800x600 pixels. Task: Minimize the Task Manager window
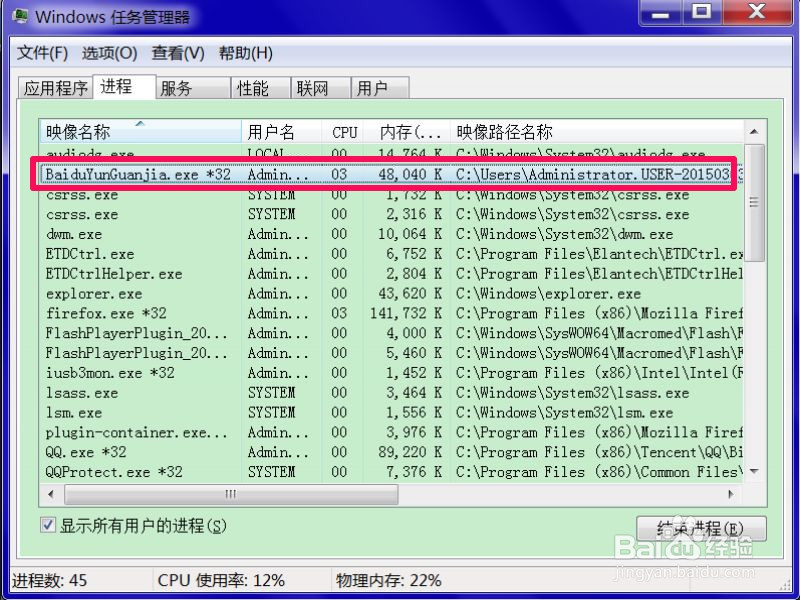click(660, 12)
